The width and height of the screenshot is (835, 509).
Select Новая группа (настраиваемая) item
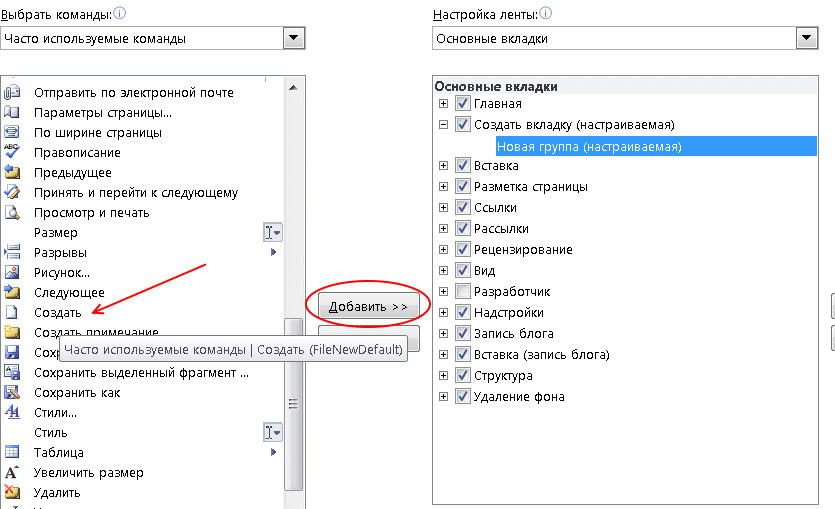pos(589,146)
